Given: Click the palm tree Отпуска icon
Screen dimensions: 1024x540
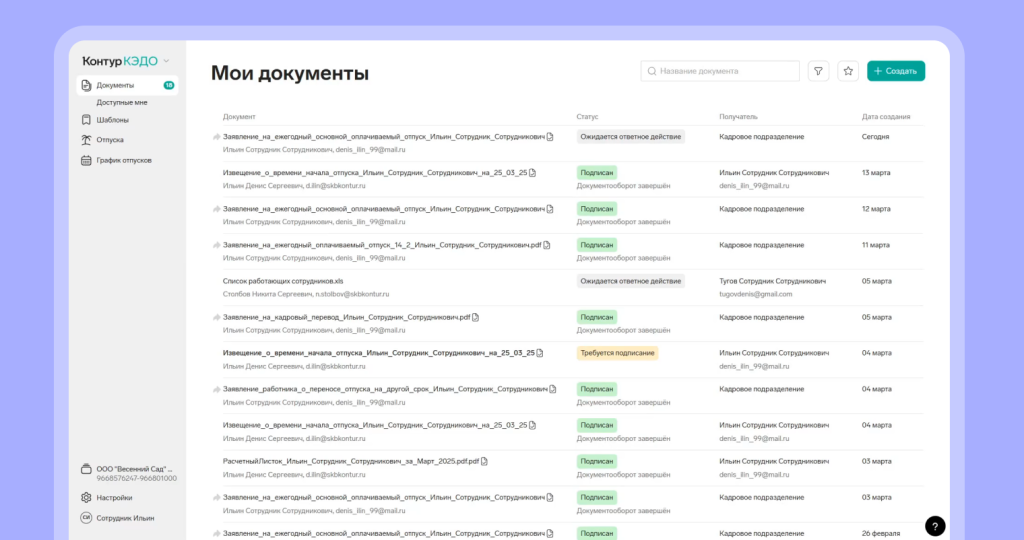Looking at the screenshot, I should click(86, 140).
